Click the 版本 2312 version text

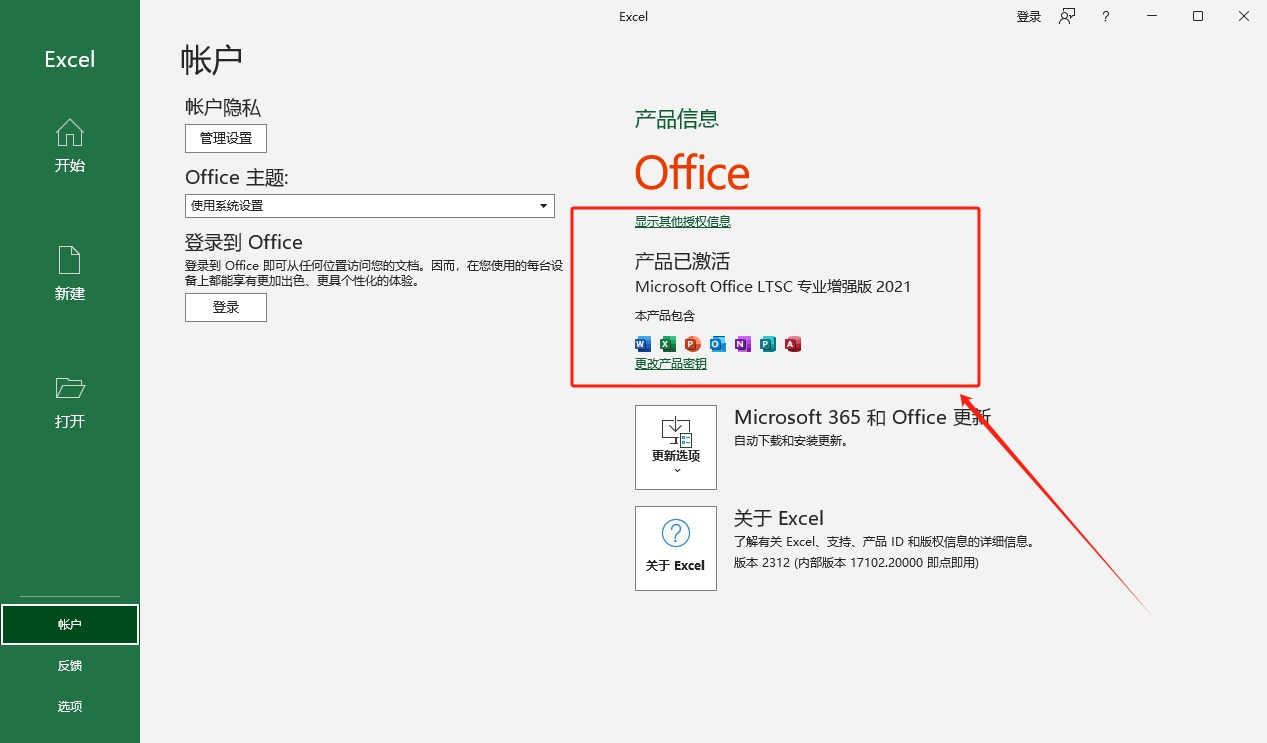[x=856, y=563]
